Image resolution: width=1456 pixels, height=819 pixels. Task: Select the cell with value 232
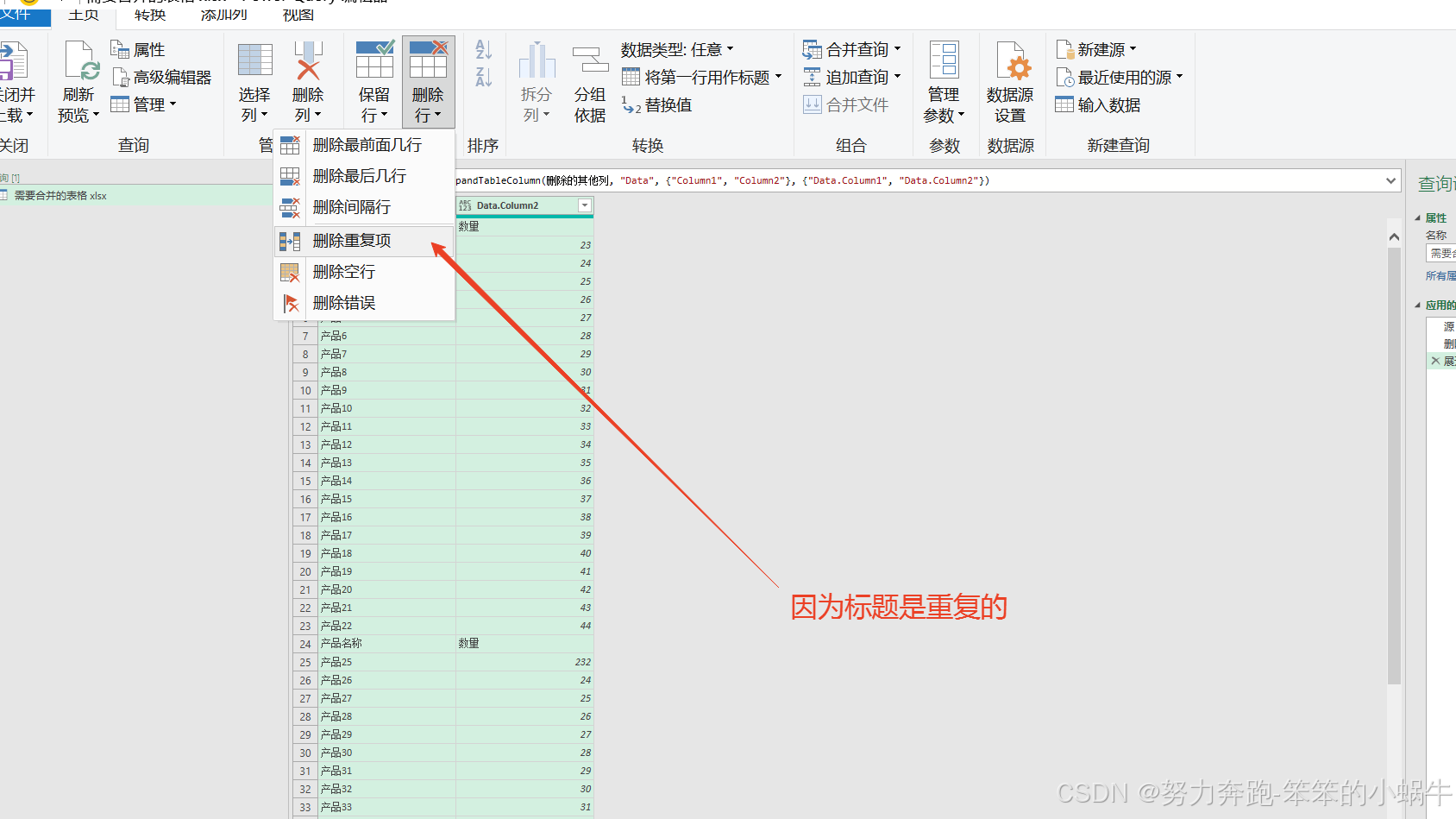[524, 662]
